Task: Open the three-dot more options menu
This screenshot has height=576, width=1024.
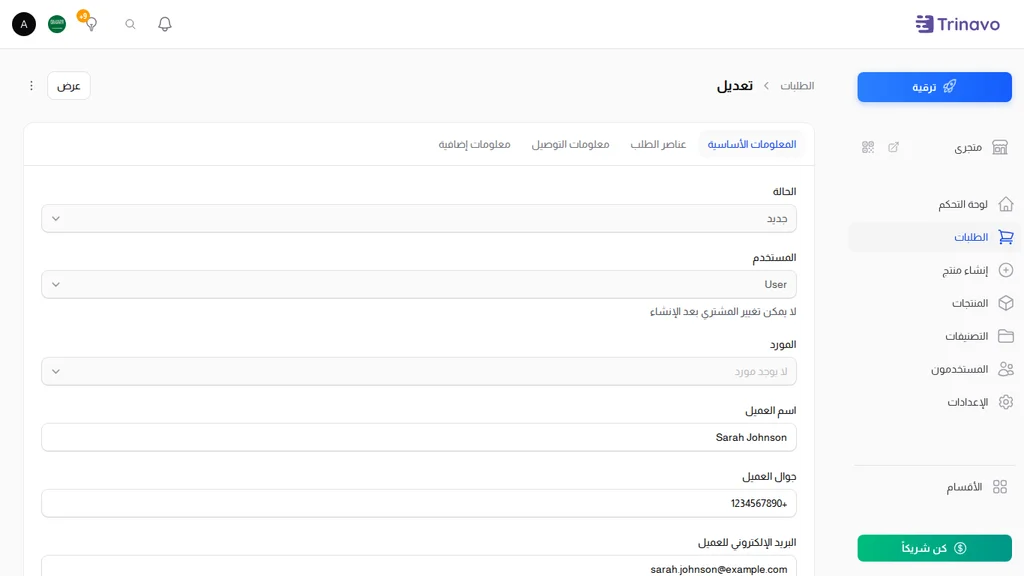Action: 31,86
